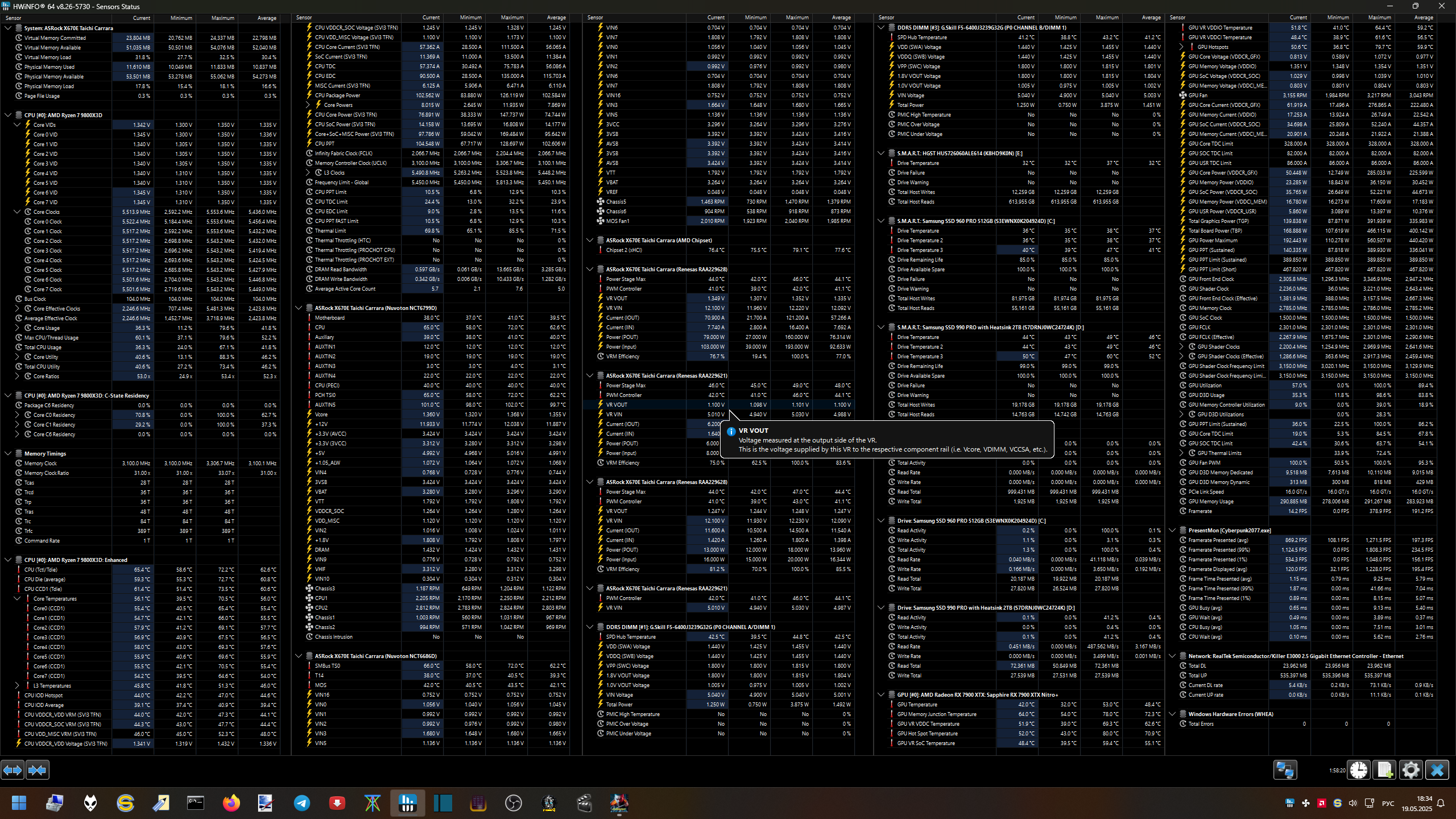The height and width of the screenshot is (819, 1456).
Task: Open sensor settings gear button
Action: pos(1410,770)
